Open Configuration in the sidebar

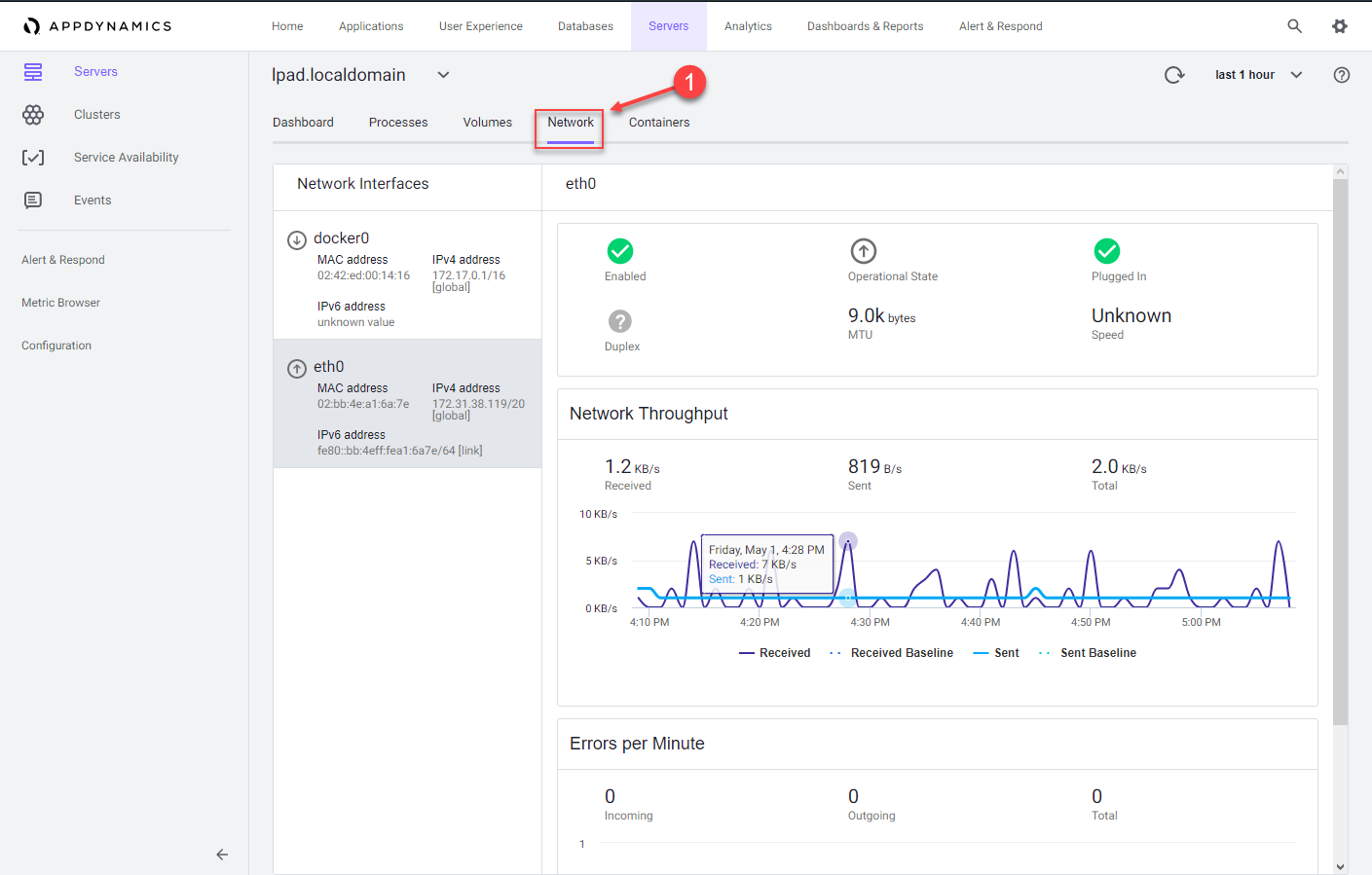coord(56,346)
